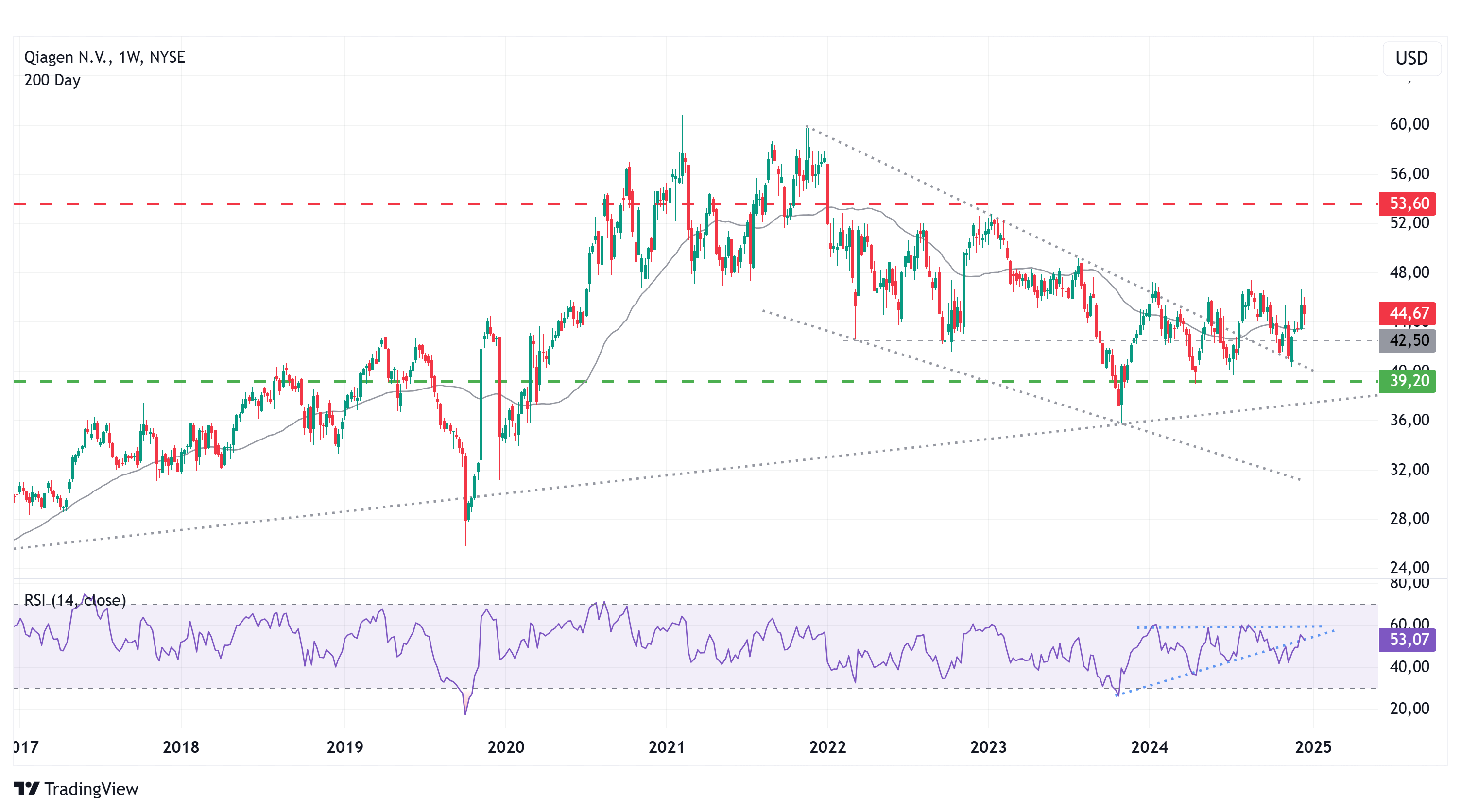
Task: Click the 56,00 price axis label
Action: [1409, 173]
